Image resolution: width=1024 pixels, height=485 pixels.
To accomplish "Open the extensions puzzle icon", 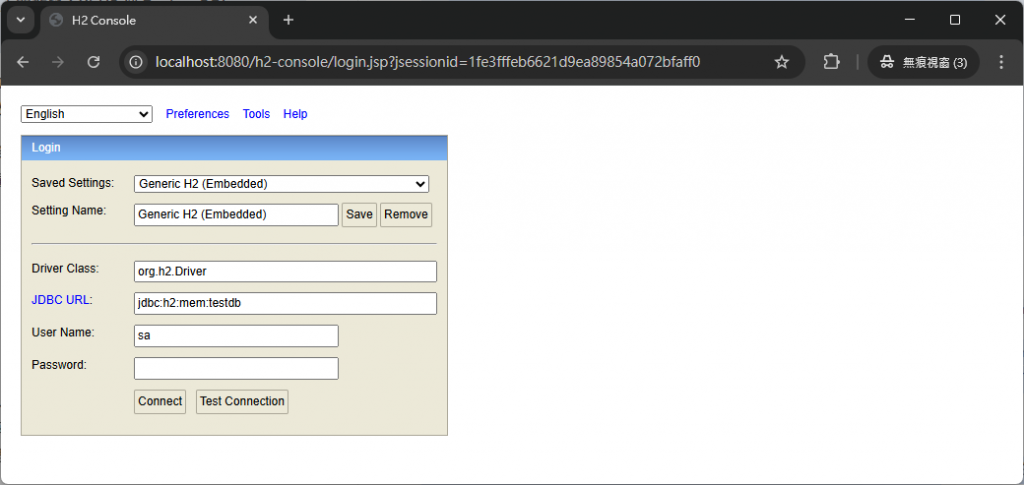I will pos(831,62).
